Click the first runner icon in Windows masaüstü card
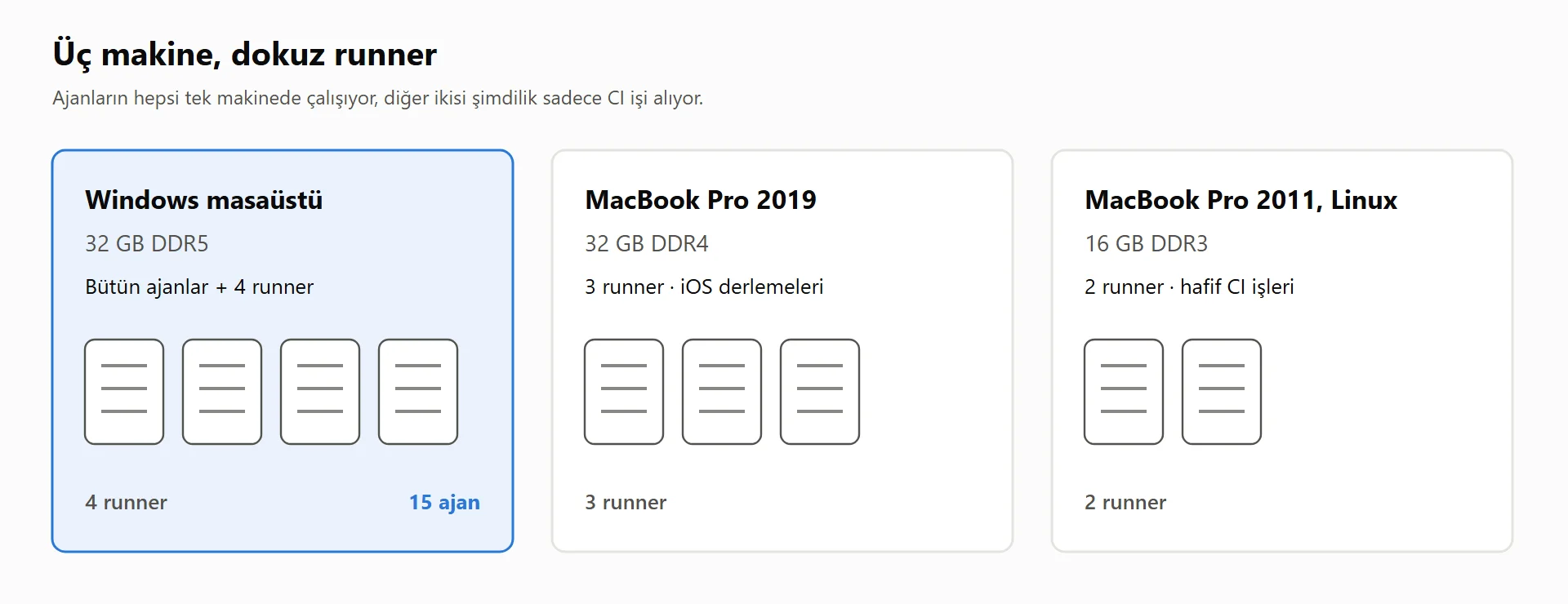This screenshot has height=604, width=1568. click(124, 392)
